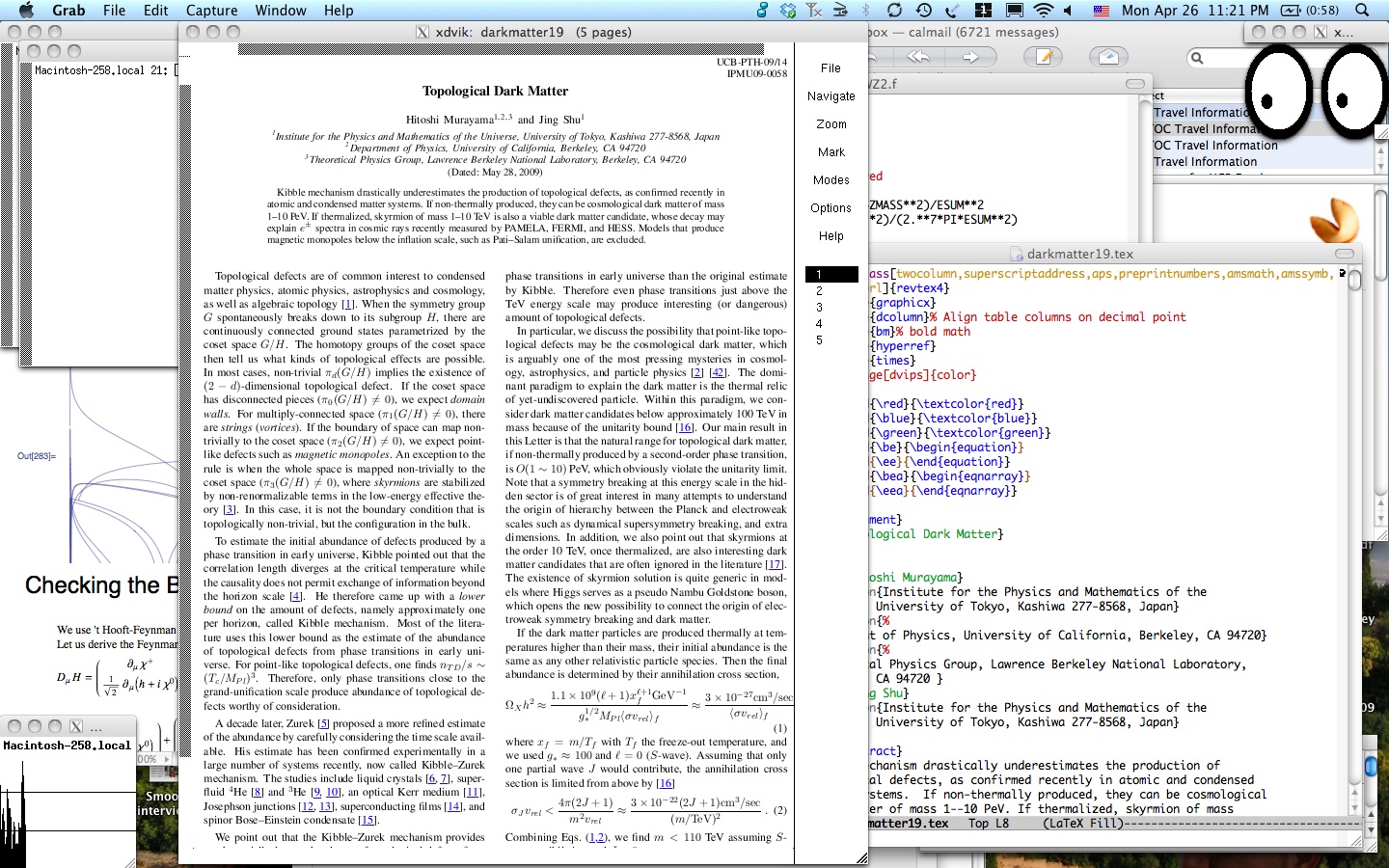Open the Edit menu in the menu bar
Screen dimensions: 1389x868
156,10
